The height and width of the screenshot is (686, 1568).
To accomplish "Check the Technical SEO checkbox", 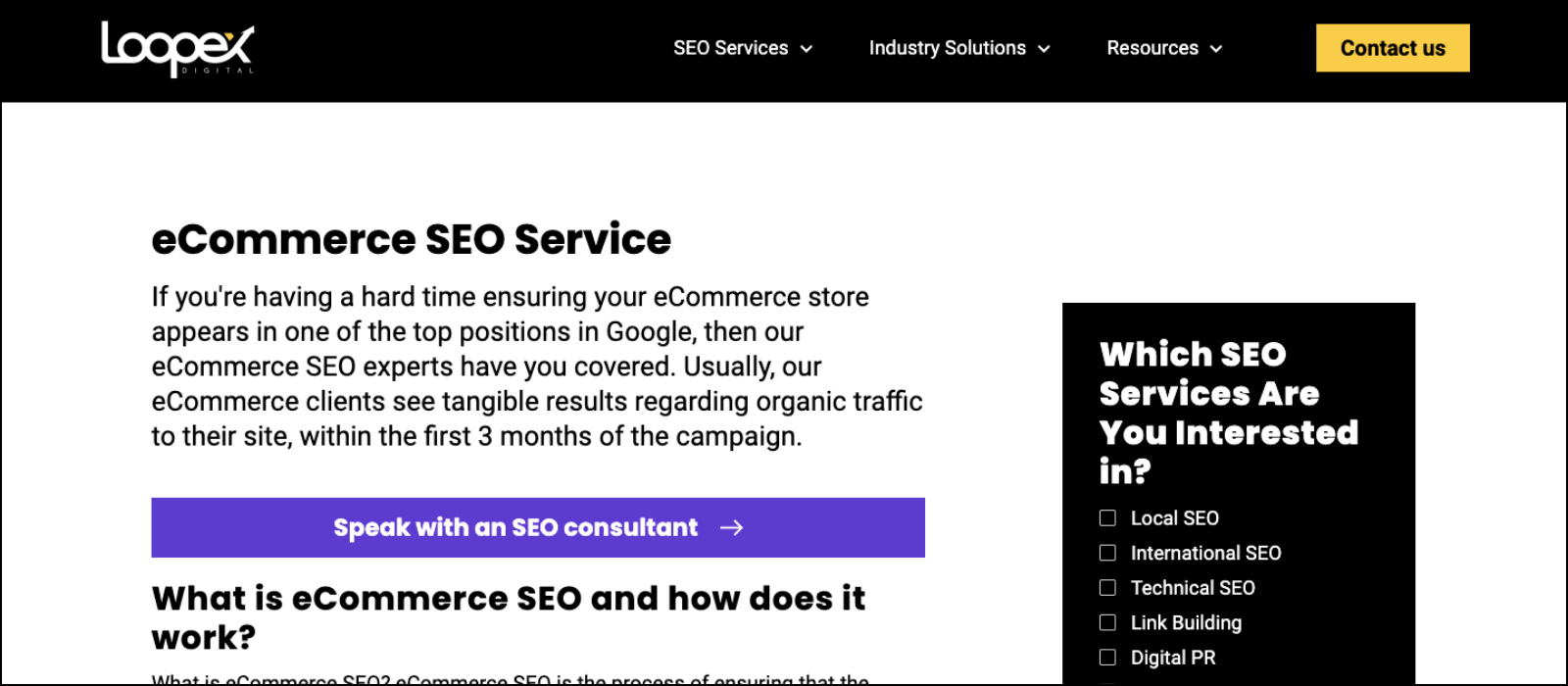I will pos(1107,588).
